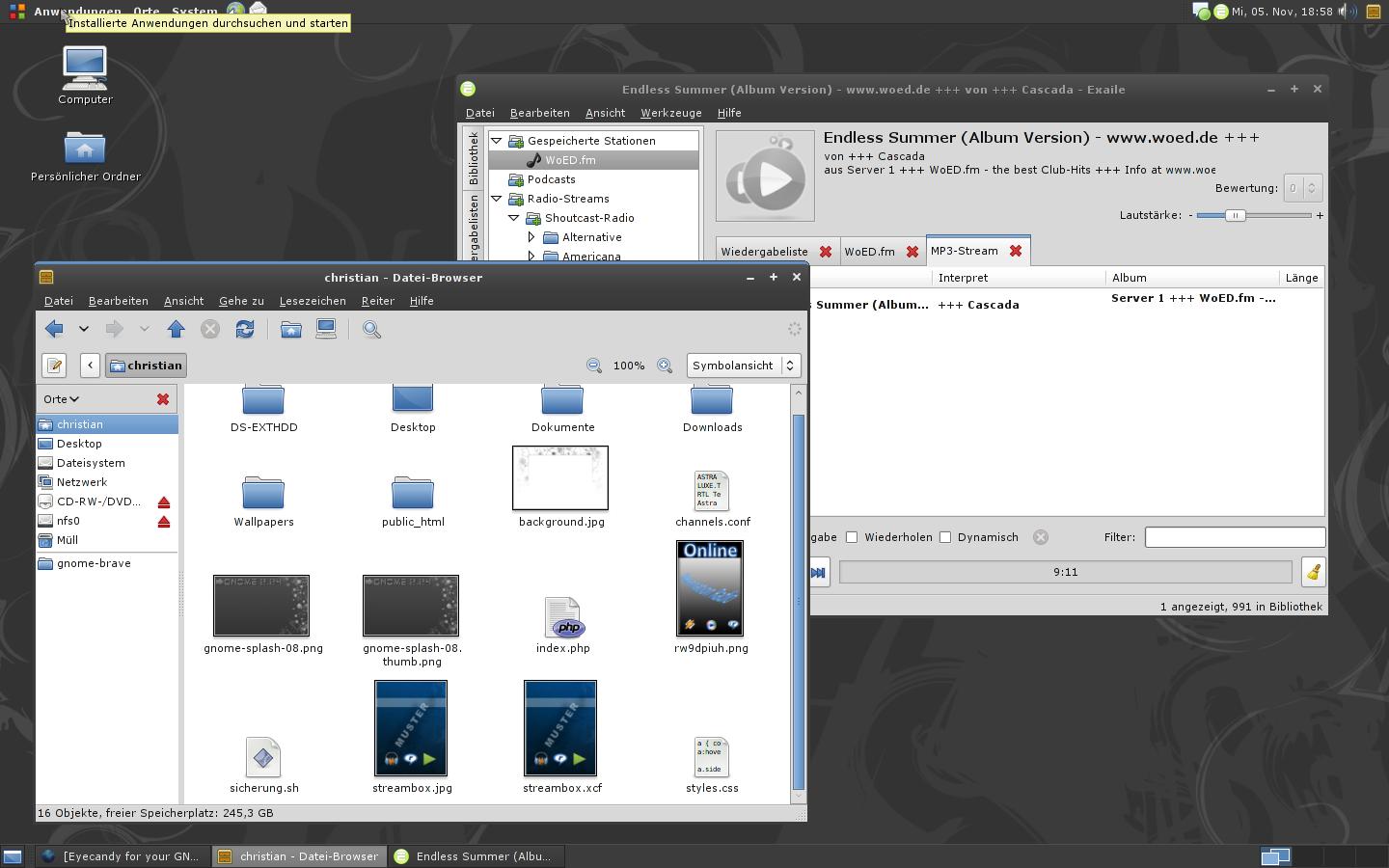Click the skip-to-next track icon in Exaile

click(x=817, y=572)
